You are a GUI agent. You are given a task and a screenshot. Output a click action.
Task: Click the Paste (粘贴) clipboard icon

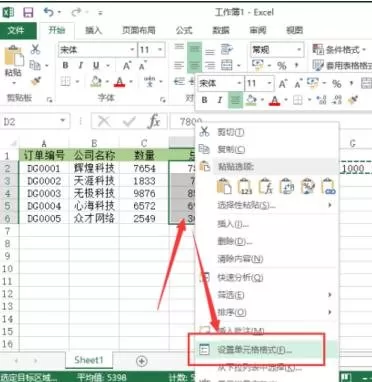(13, 56)
